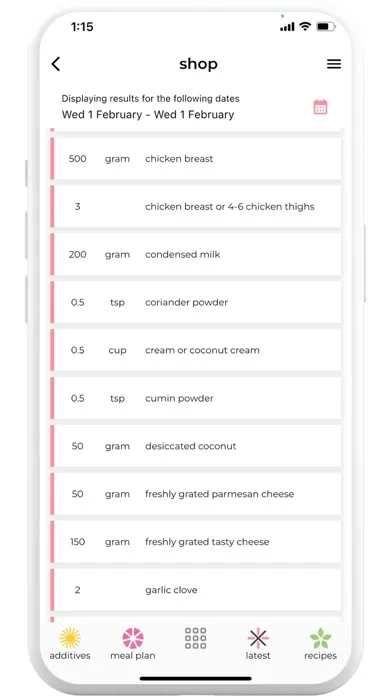Viewport: 392px width, 696px height.
Task: Tap the desiccated coconut entry
Action: tap(195, 446)
